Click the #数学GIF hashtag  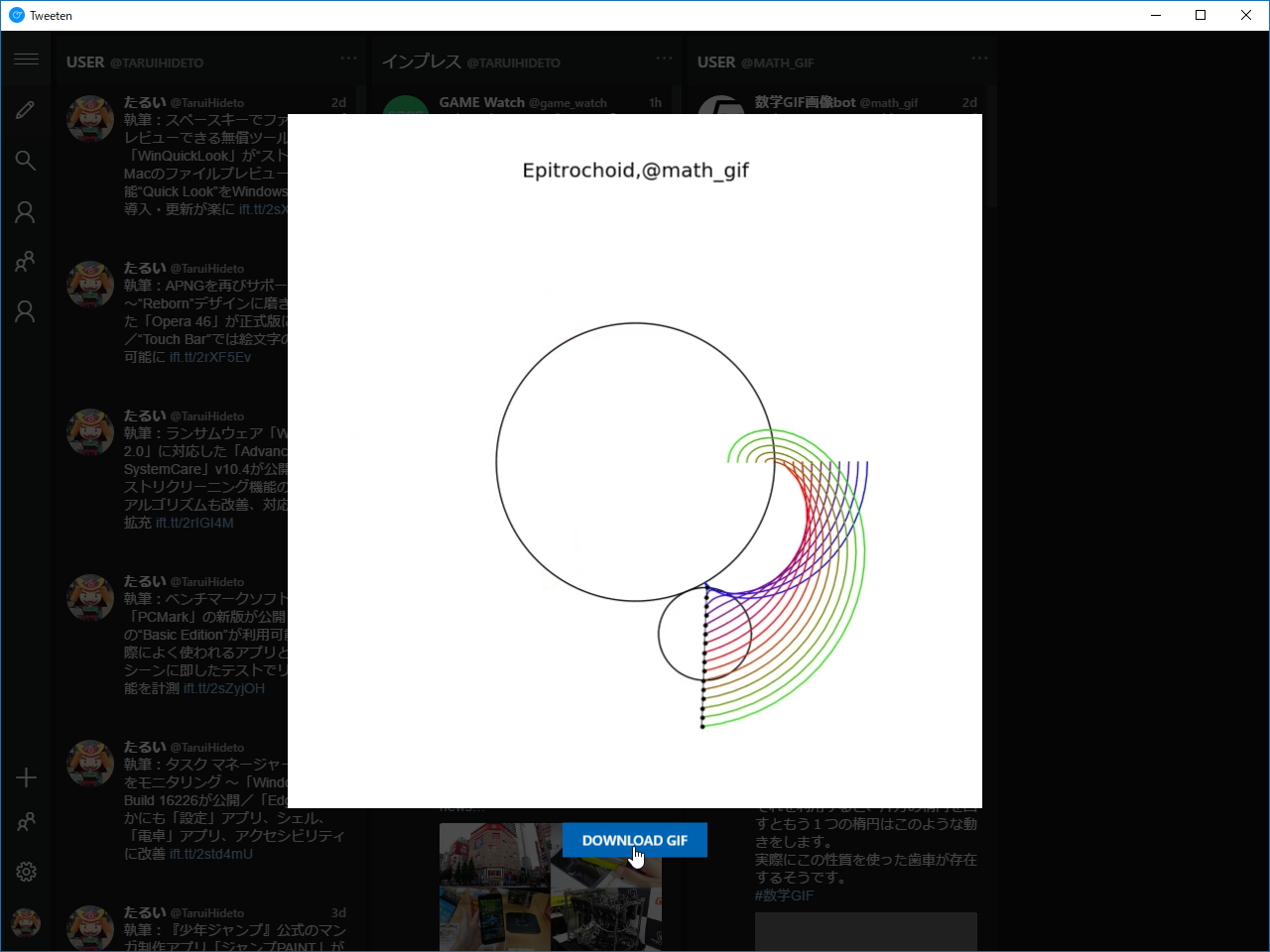784,895
